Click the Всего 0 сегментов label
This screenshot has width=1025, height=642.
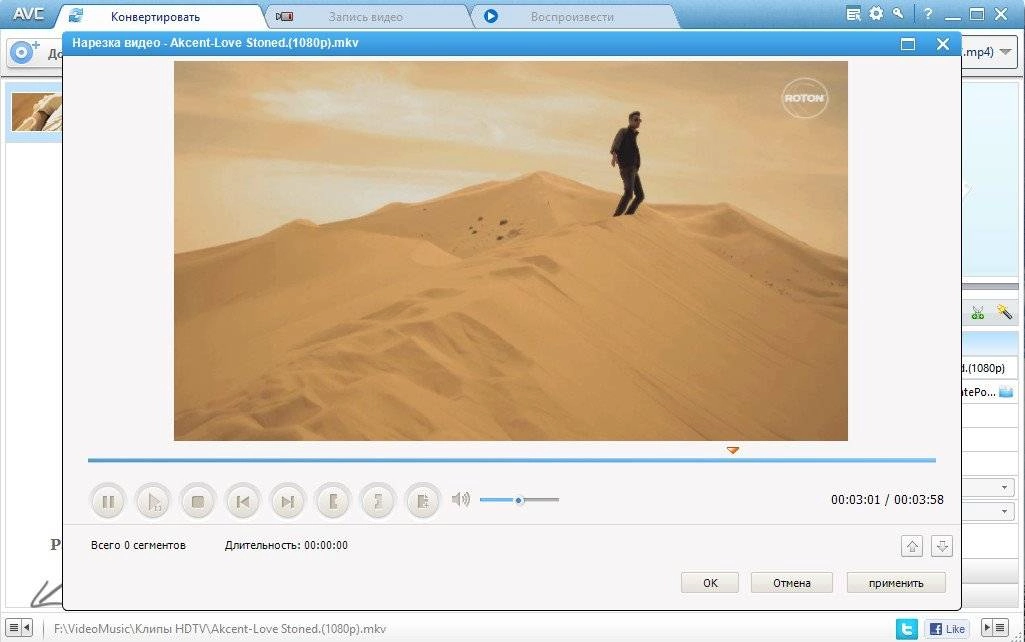click(x=138, y=545)
